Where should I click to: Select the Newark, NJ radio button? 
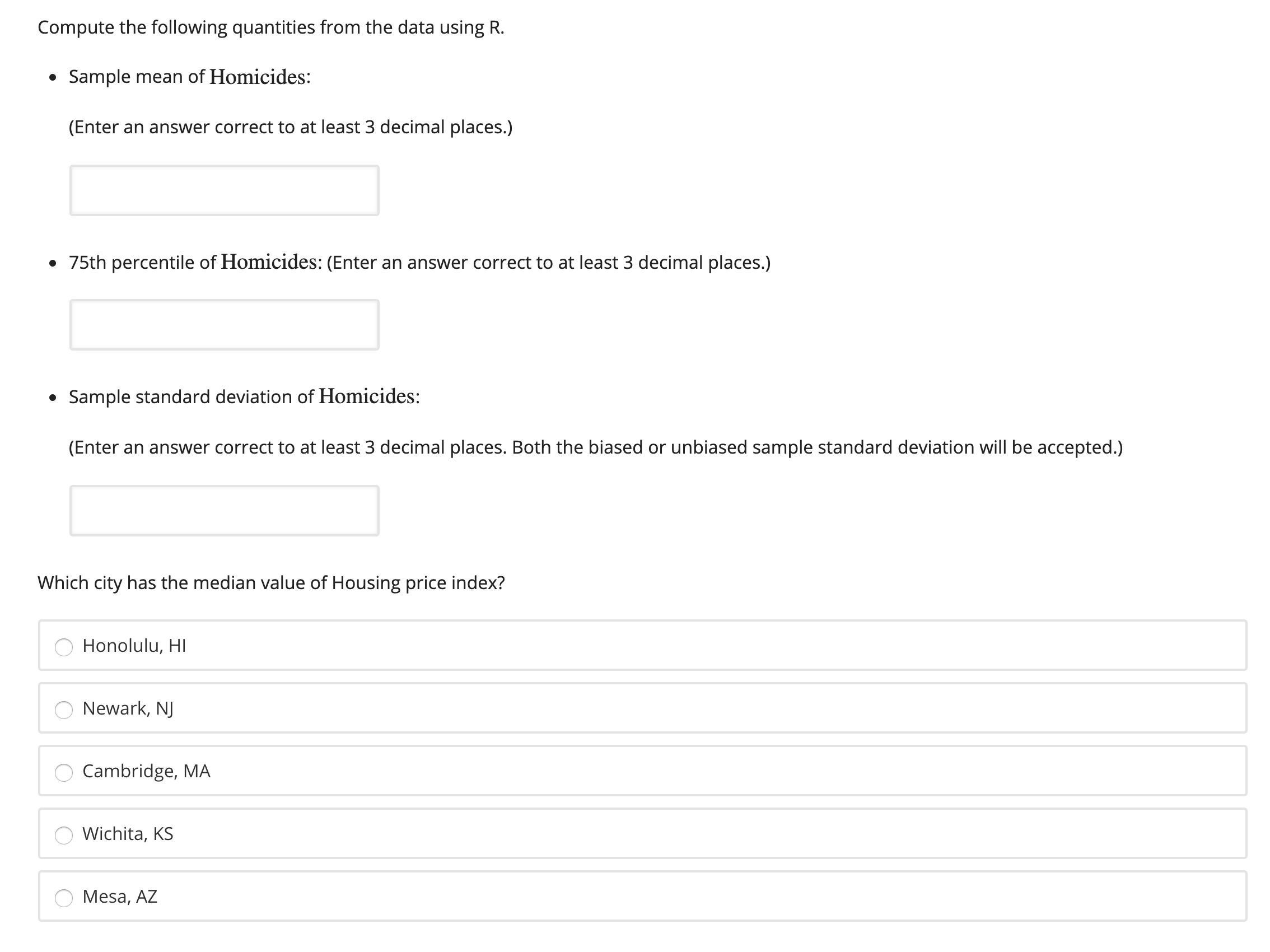[64, 710]
